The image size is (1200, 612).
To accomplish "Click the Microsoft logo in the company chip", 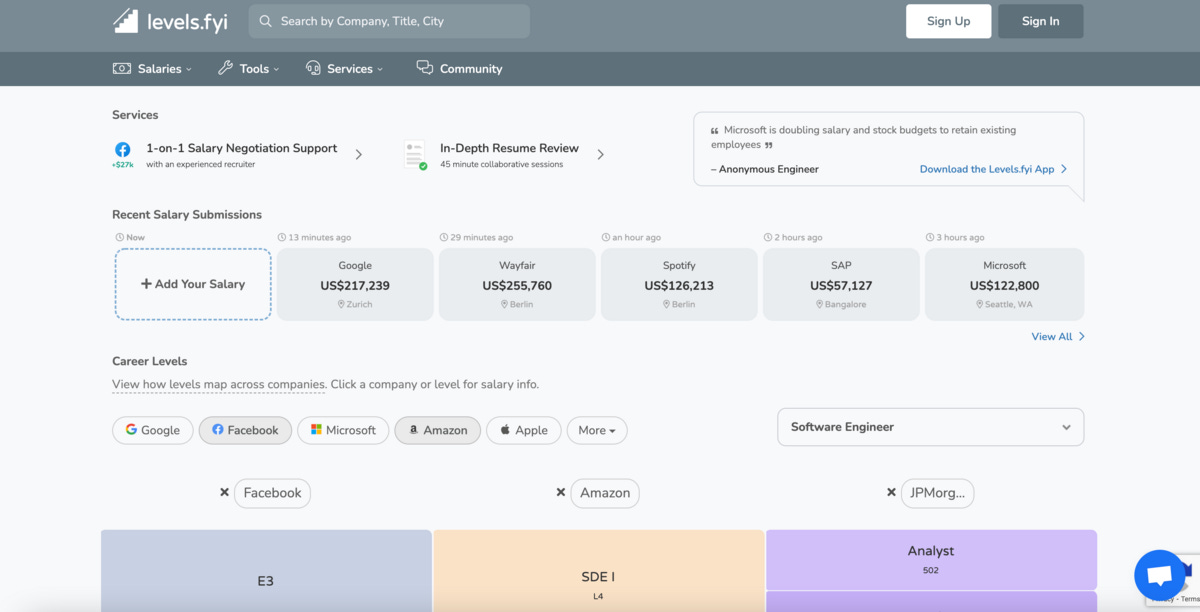I will (x=316, y=430).
